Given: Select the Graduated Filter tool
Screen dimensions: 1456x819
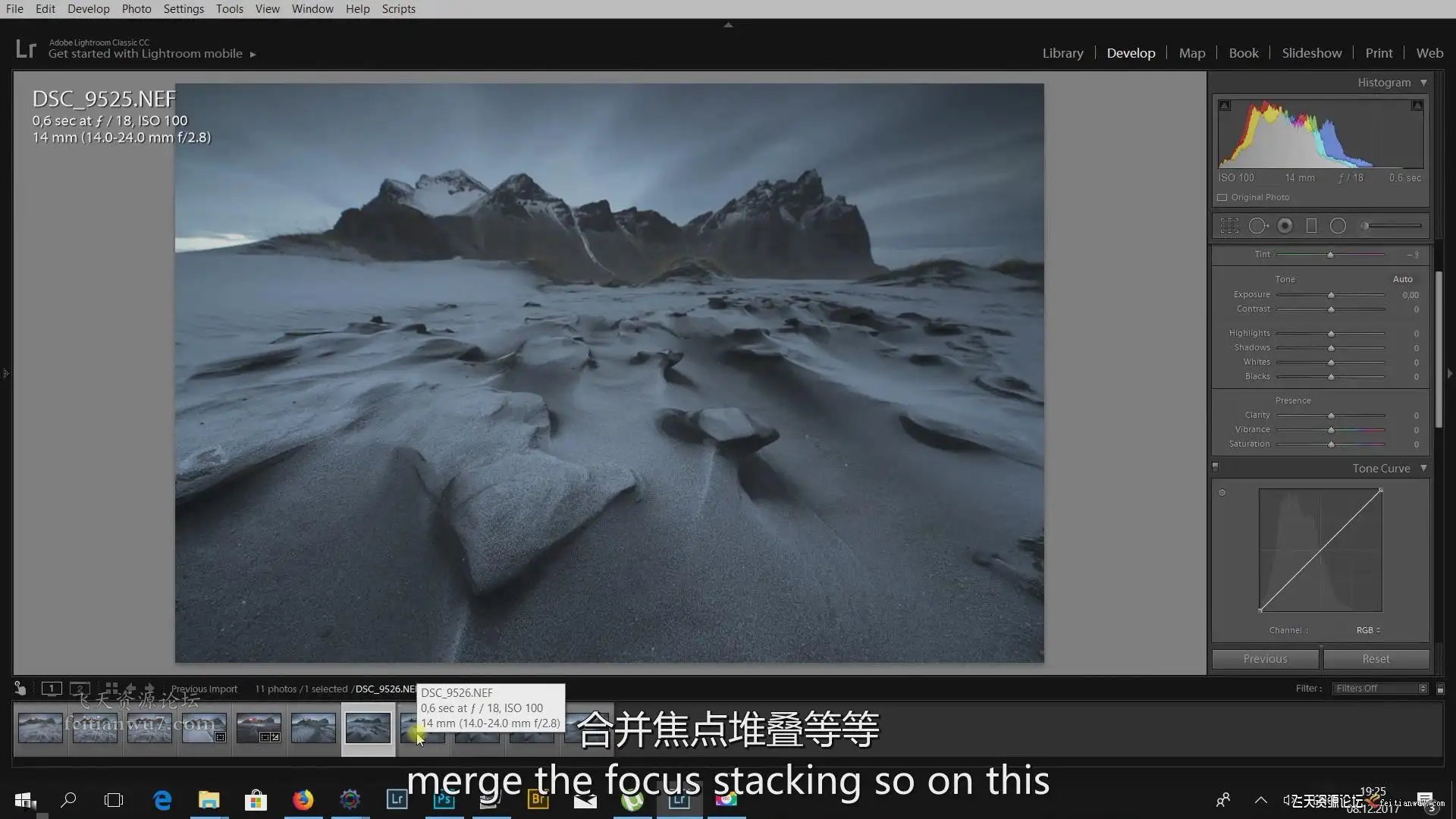Looking at the screenshot, I should click(x=1311, y=226).
